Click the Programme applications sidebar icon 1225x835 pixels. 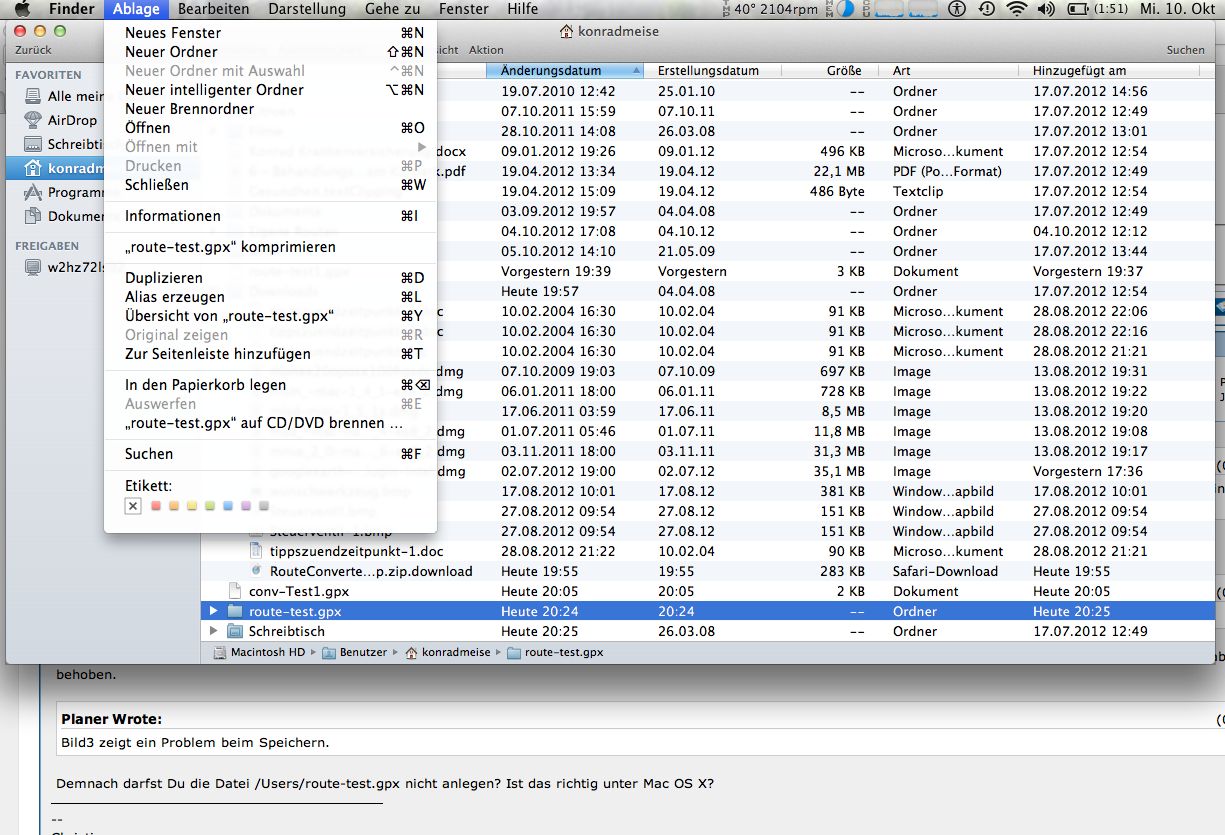(33, 192)
